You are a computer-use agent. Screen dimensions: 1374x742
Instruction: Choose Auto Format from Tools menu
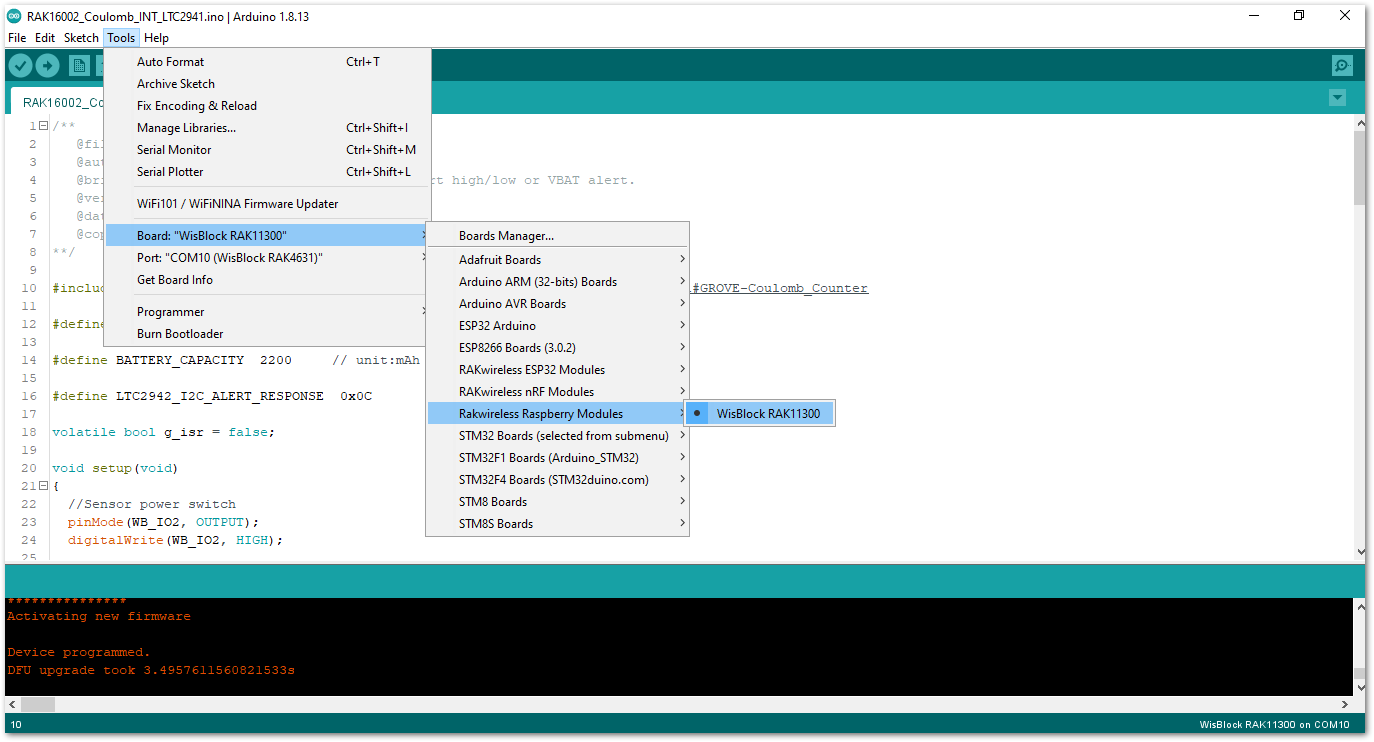(x=268, y=62)
